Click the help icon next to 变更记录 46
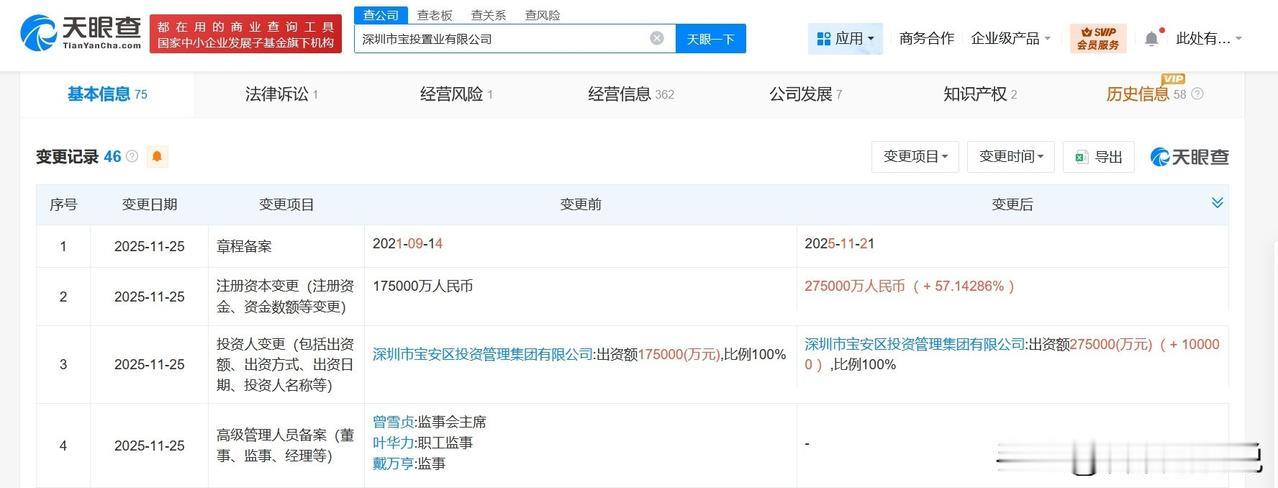 [x=132, y=157]
